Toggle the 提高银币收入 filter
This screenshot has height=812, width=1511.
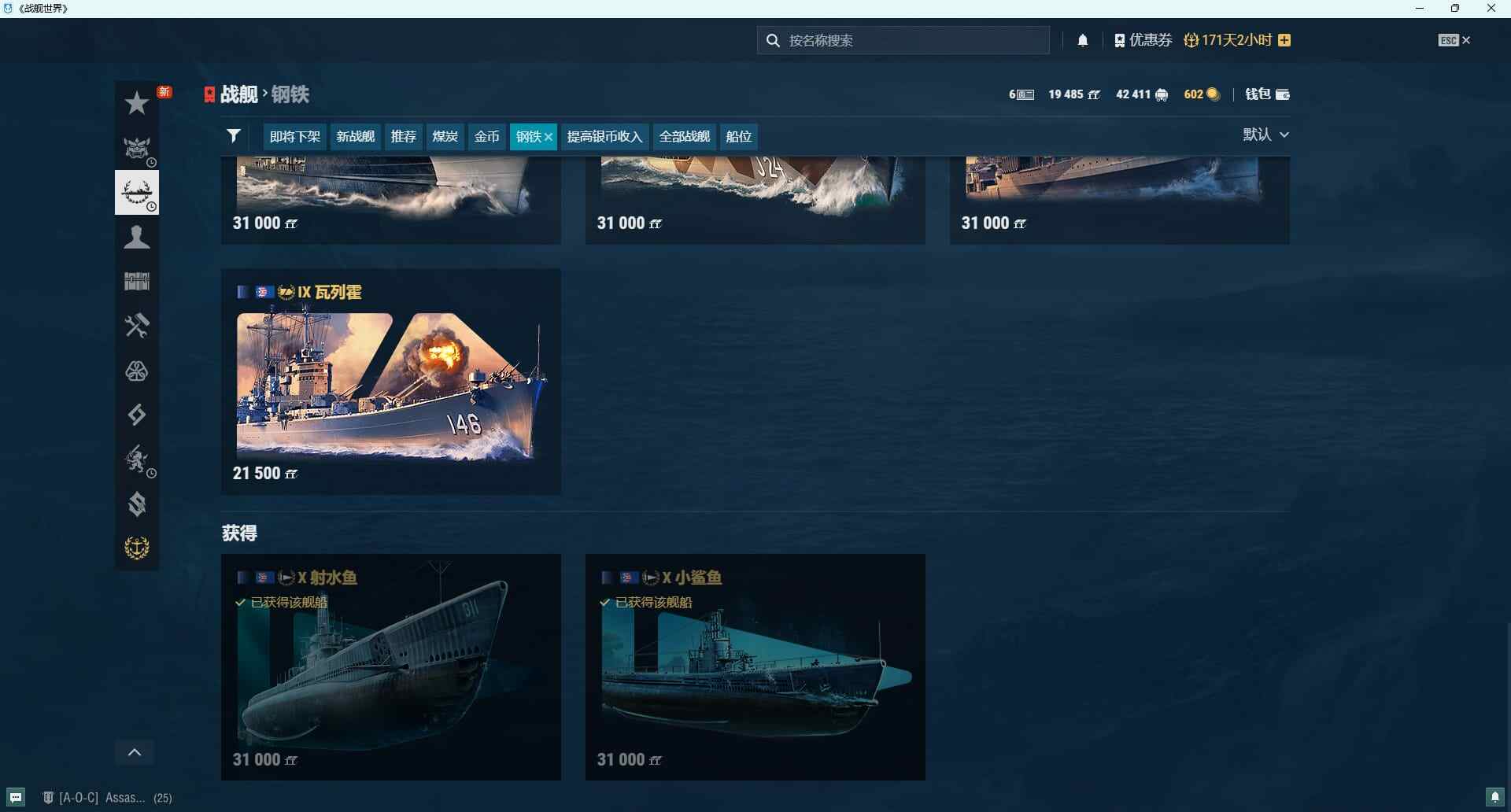[x=605, y=137]
